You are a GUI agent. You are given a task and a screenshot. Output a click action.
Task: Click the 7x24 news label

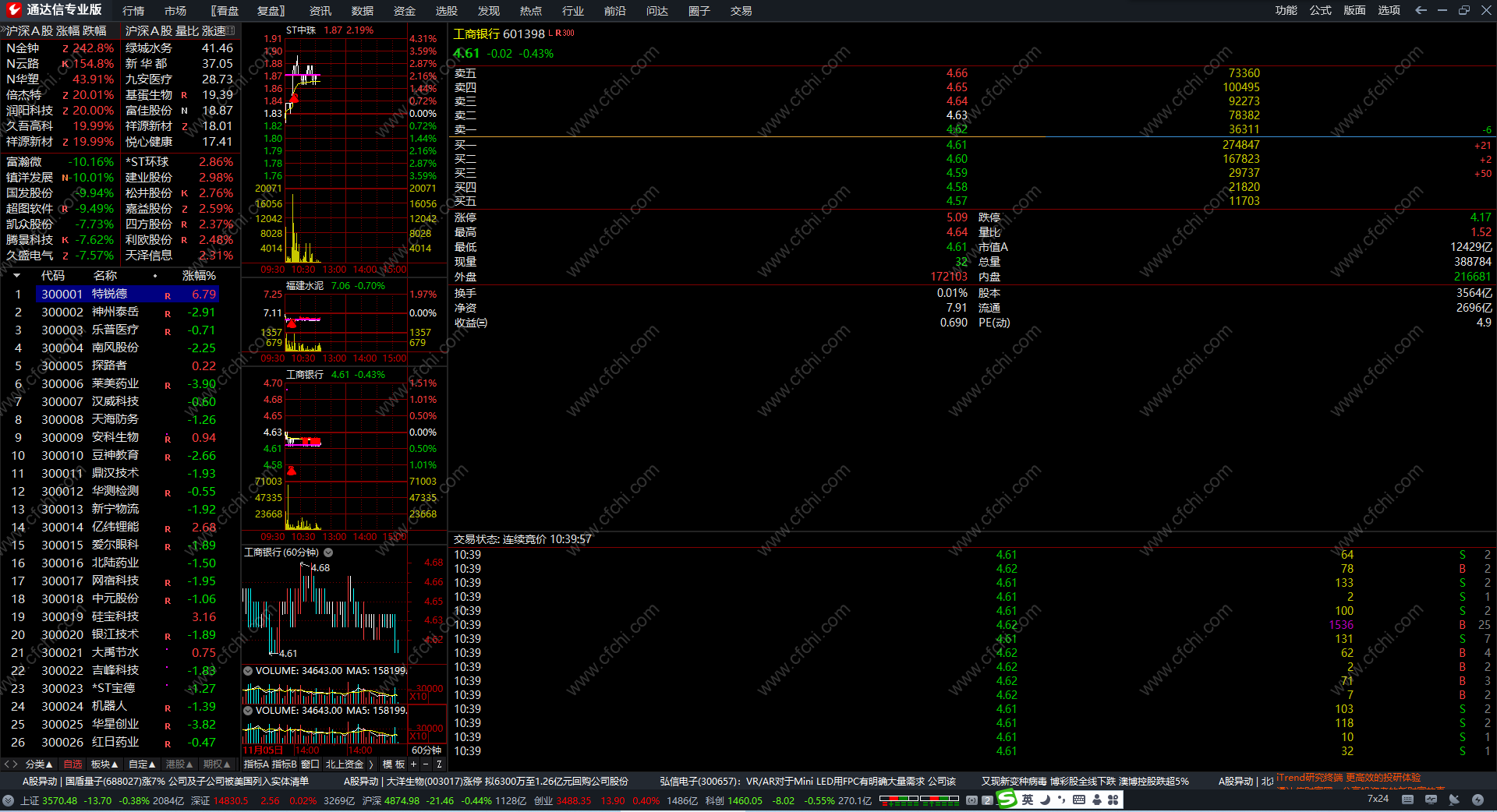pos(1378,799)
